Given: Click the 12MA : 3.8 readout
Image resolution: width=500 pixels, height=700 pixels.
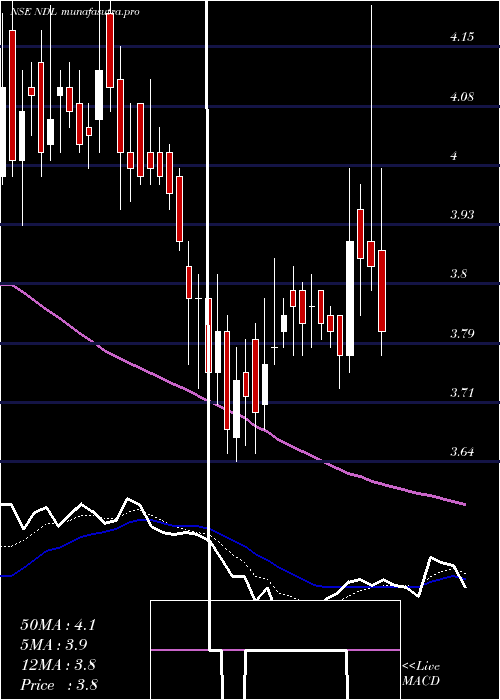Looking at the screenshot, I should tap(58, 665).
